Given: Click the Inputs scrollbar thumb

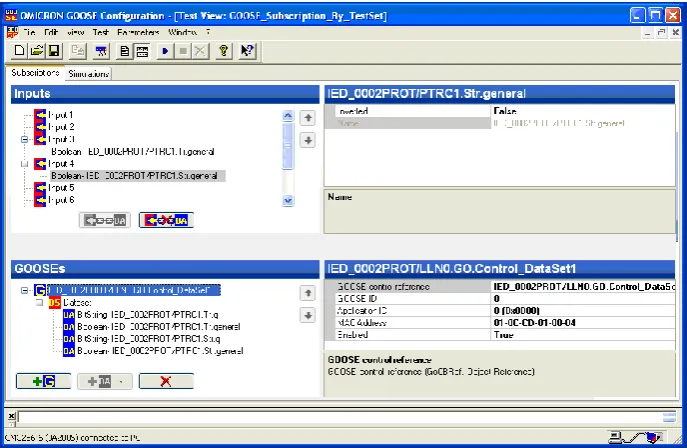Looking at the screenshot, I should (x=288, y=145).
